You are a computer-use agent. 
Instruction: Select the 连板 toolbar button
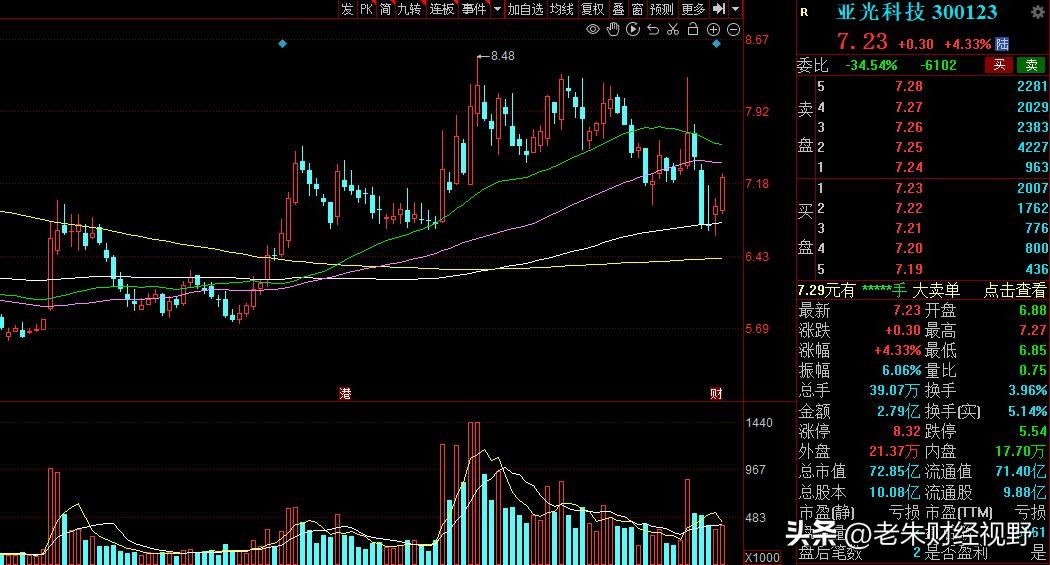point(442,9)
